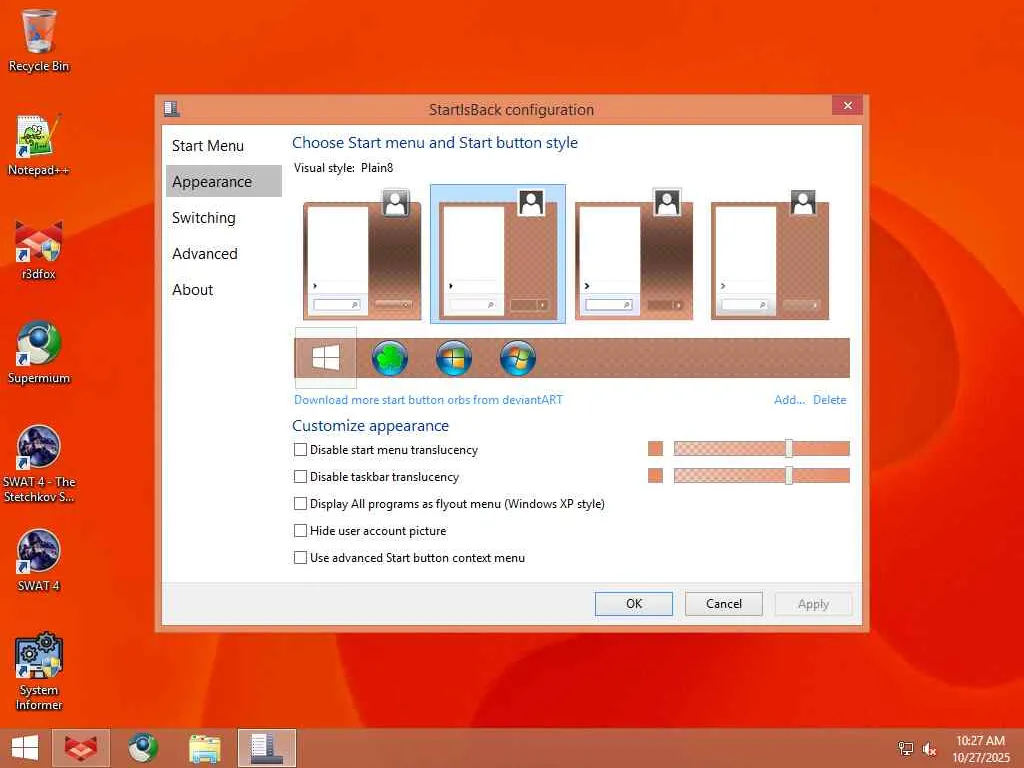This screenshot has height=768, width=1024.
Task: Click taskbar color swatch
Action: point(655,475)
